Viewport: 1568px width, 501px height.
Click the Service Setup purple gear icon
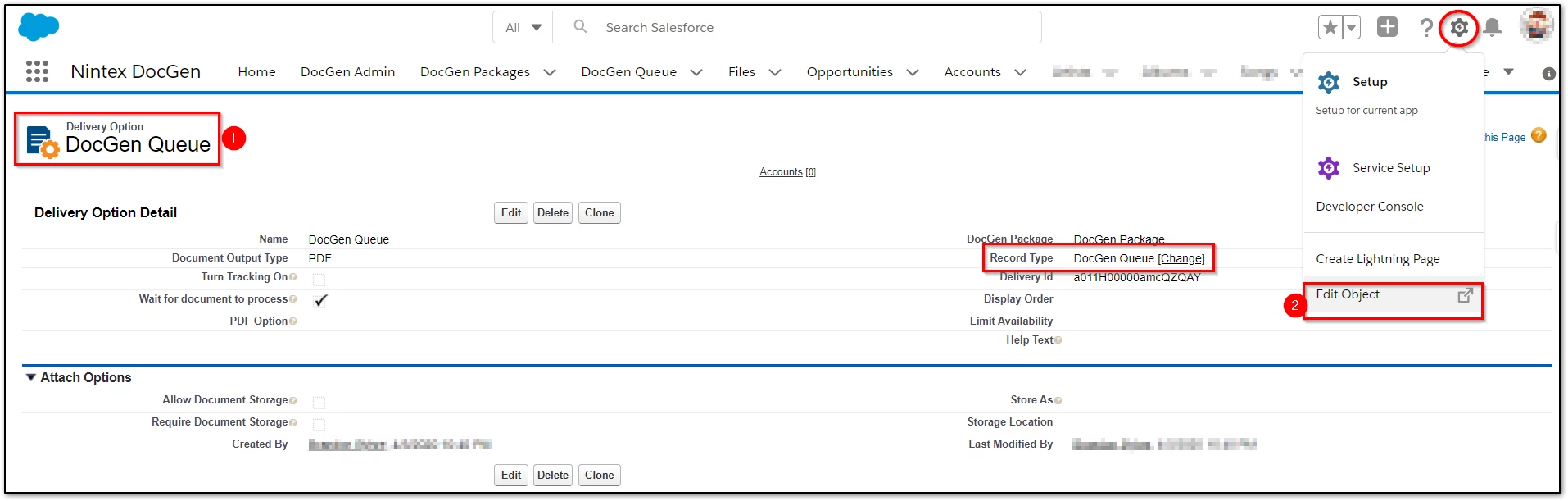(1329, 168)
